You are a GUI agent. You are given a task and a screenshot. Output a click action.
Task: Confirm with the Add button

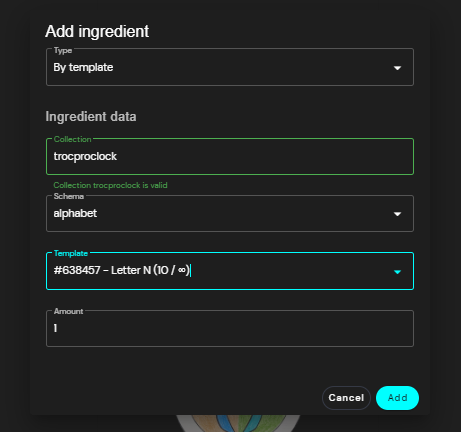(397, 398)
